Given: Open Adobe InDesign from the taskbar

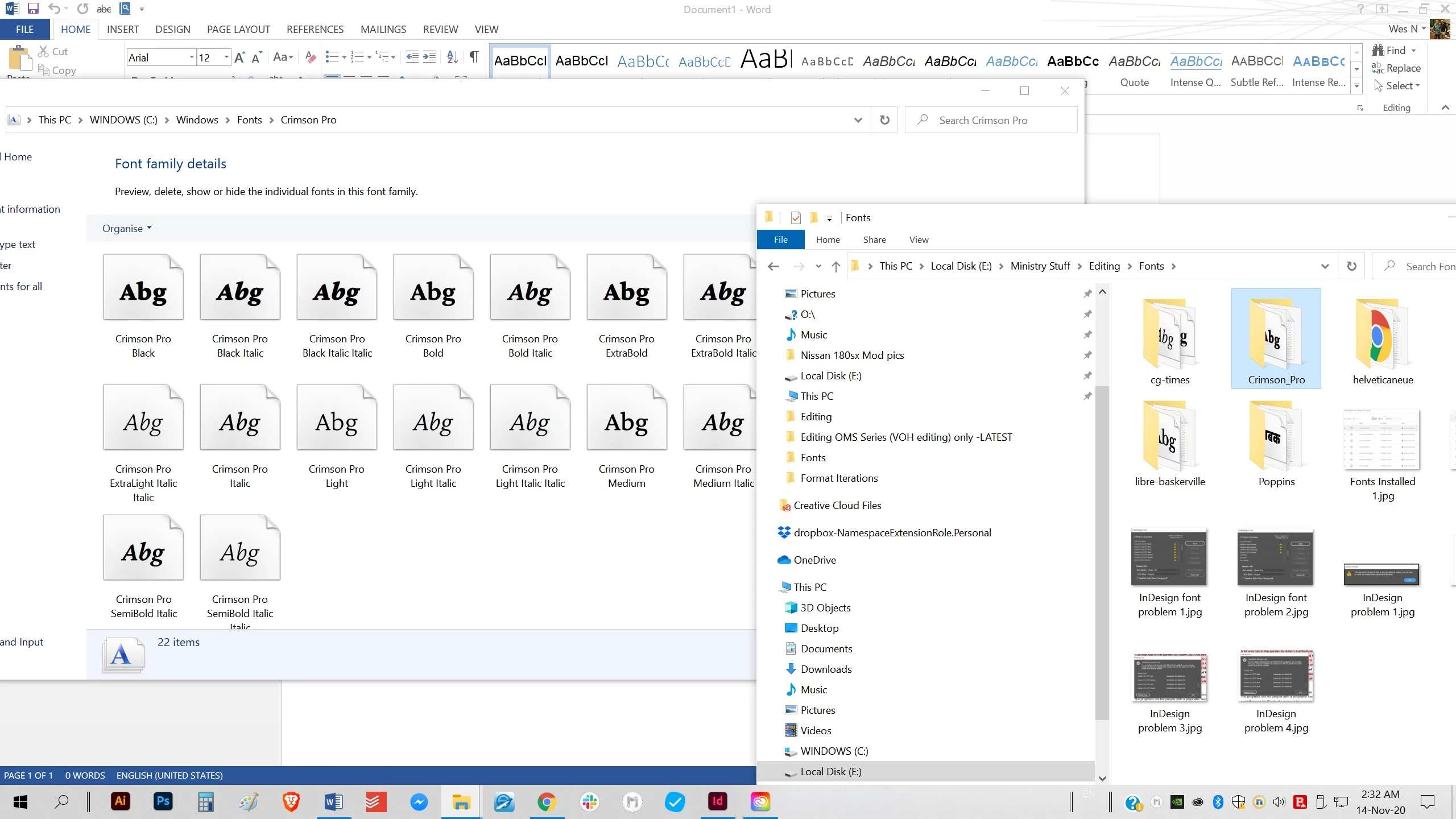Looking at the screenshot, I should pyautogui.click(x=717, y=802).
